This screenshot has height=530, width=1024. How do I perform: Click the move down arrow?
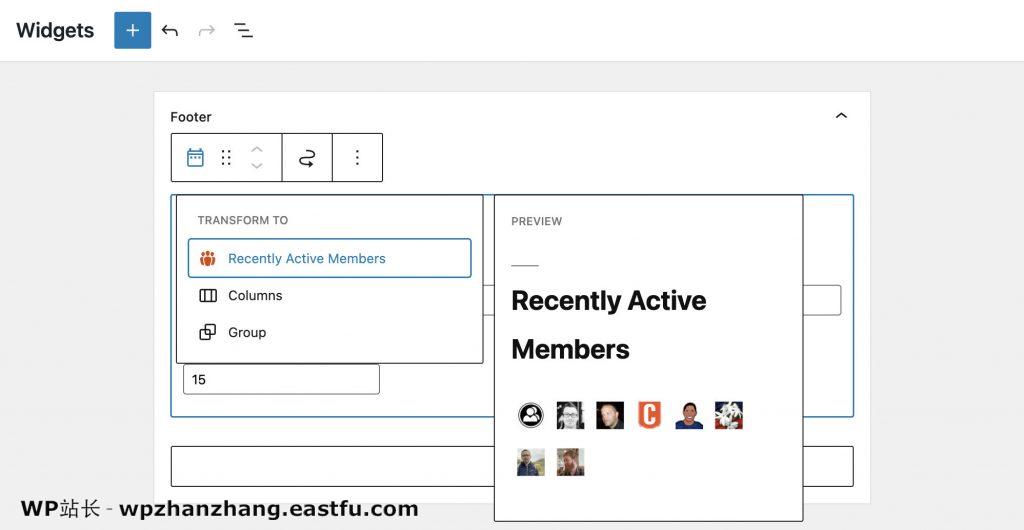pyautogui.click(x=257, y=166)
